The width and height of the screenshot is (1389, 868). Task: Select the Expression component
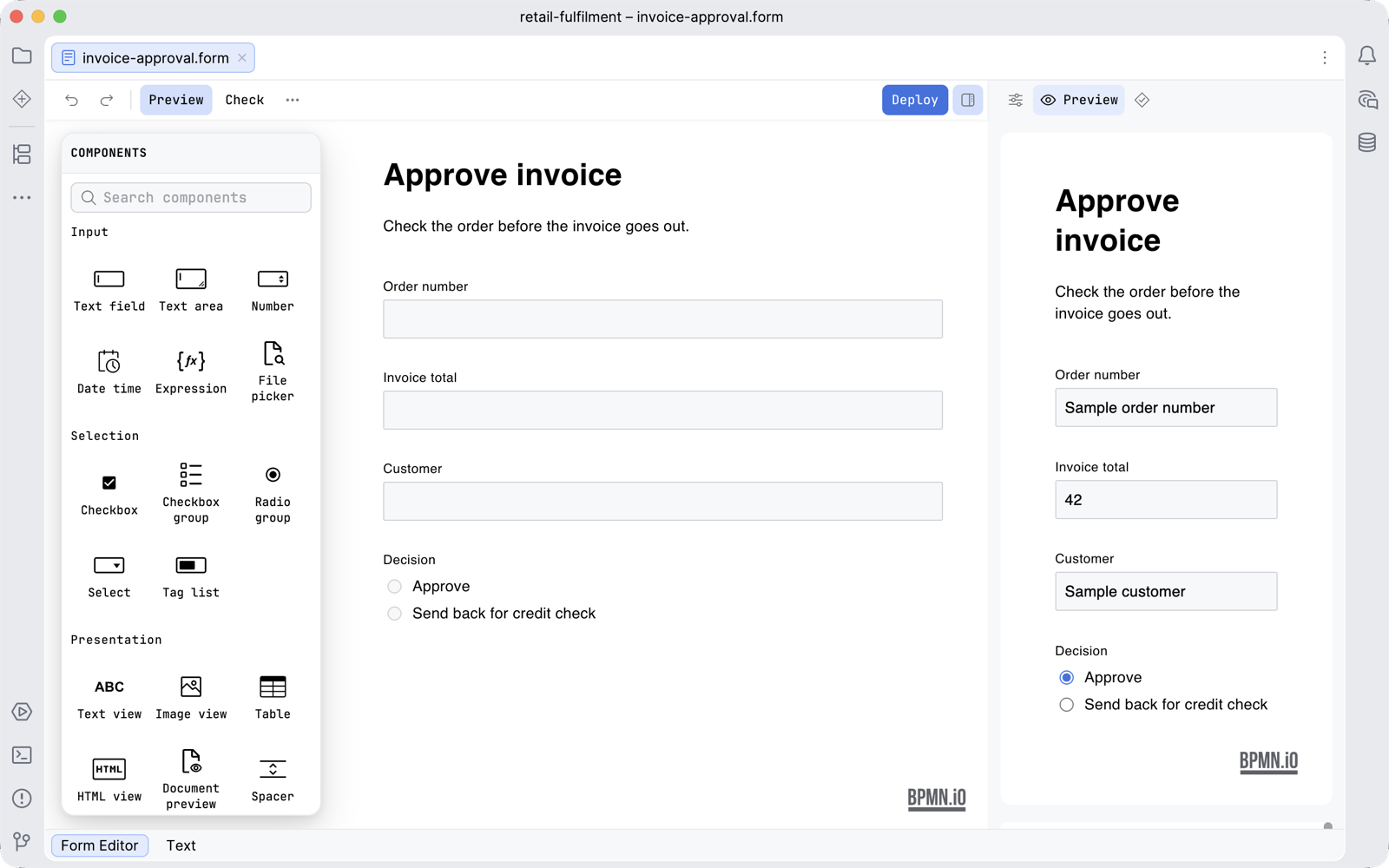click(x=191, y=372)
